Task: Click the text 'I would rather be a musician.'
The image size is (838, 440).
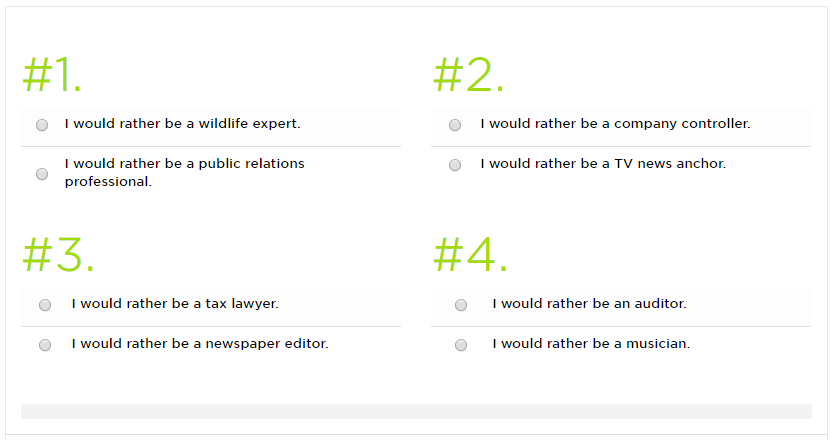Action: coord(591,344)
